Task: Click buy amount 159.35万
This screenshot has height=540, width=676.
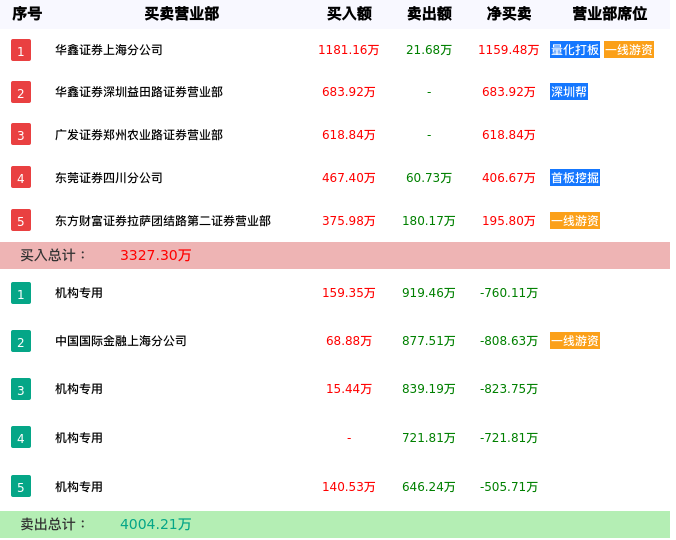Action: (x=349, y=293)
